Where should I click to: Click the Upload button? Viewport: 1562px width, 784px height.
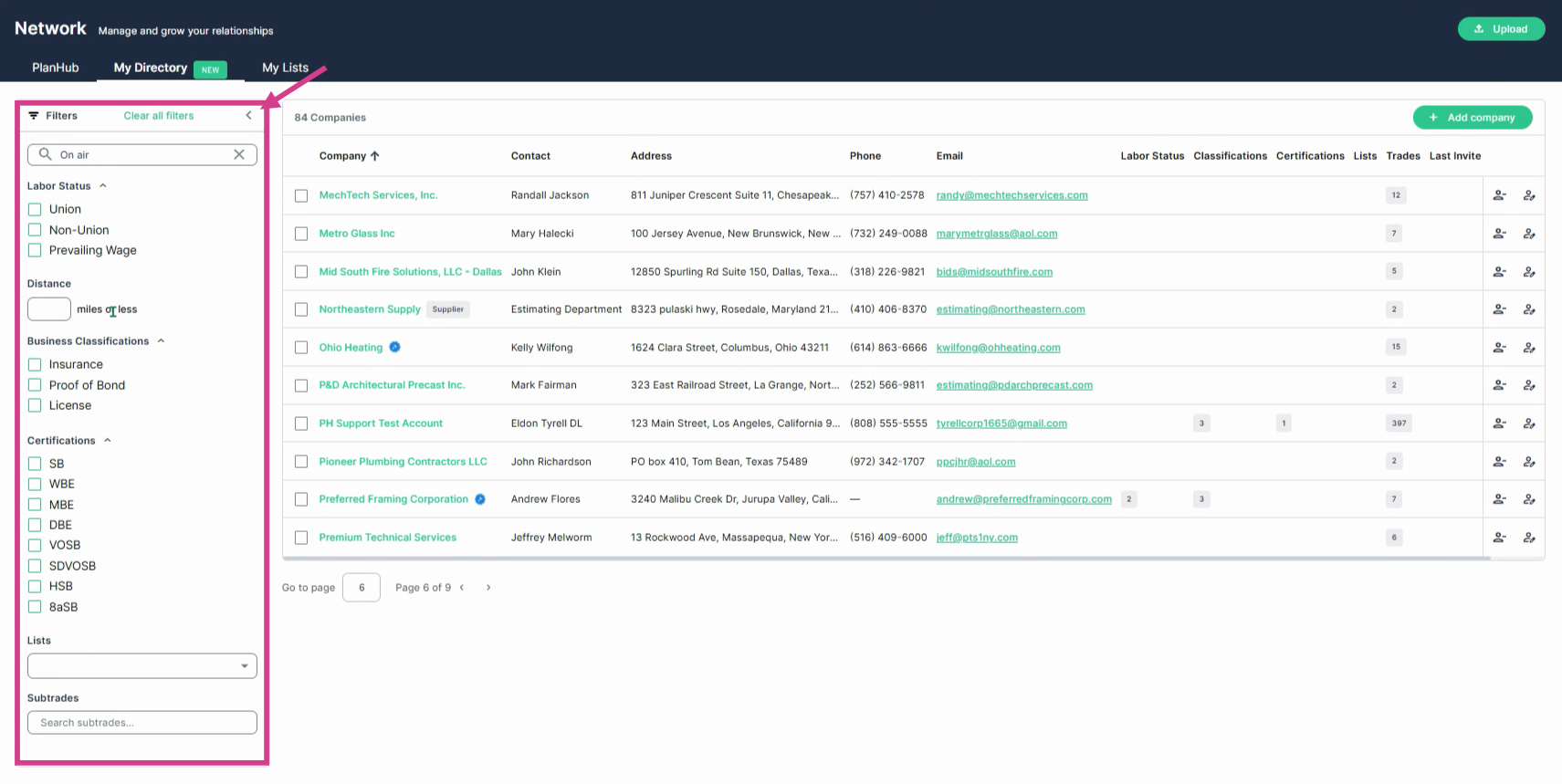(x=1501, y=29)
